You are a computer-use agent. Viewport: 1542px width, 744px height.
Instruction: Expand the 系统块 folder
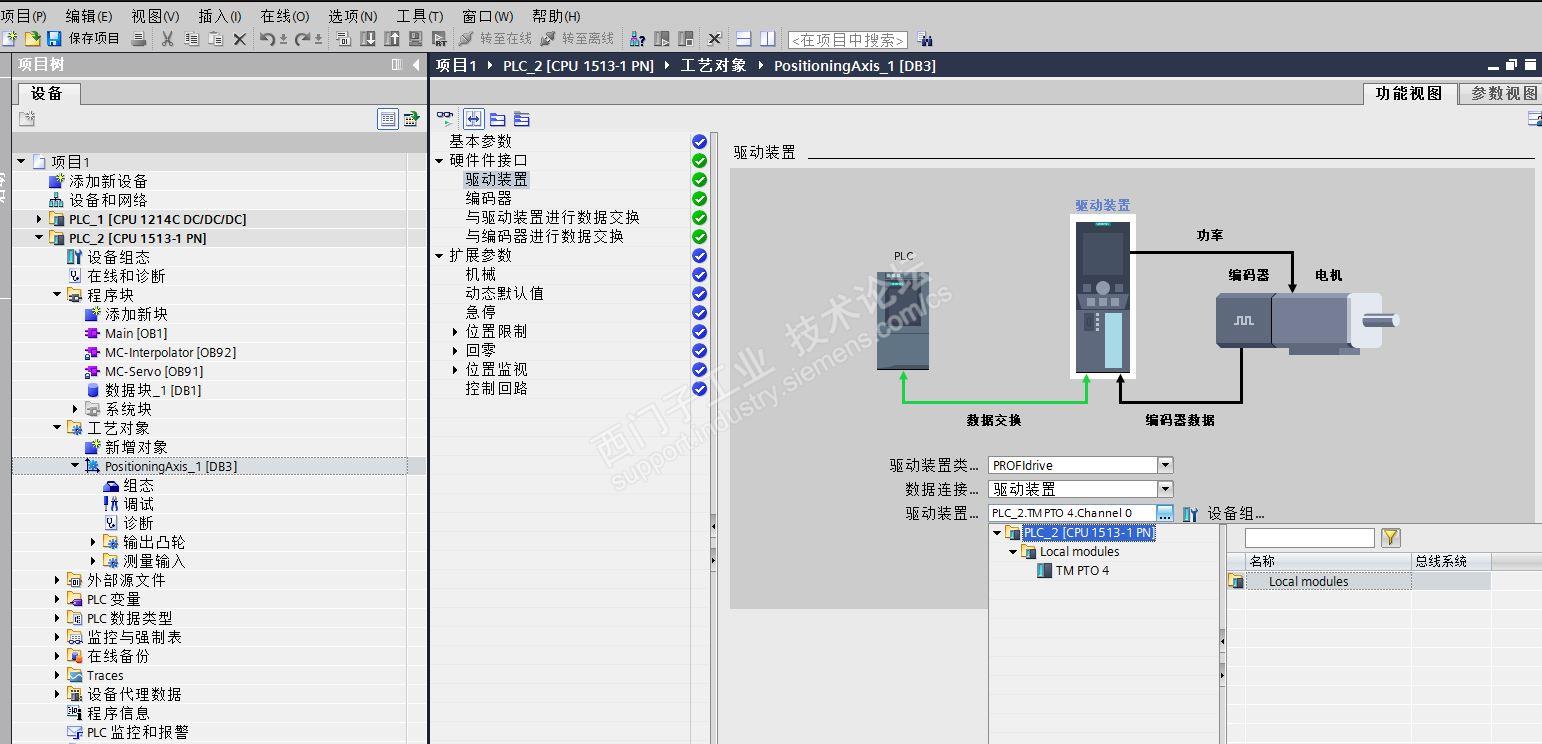coord(75,409)
